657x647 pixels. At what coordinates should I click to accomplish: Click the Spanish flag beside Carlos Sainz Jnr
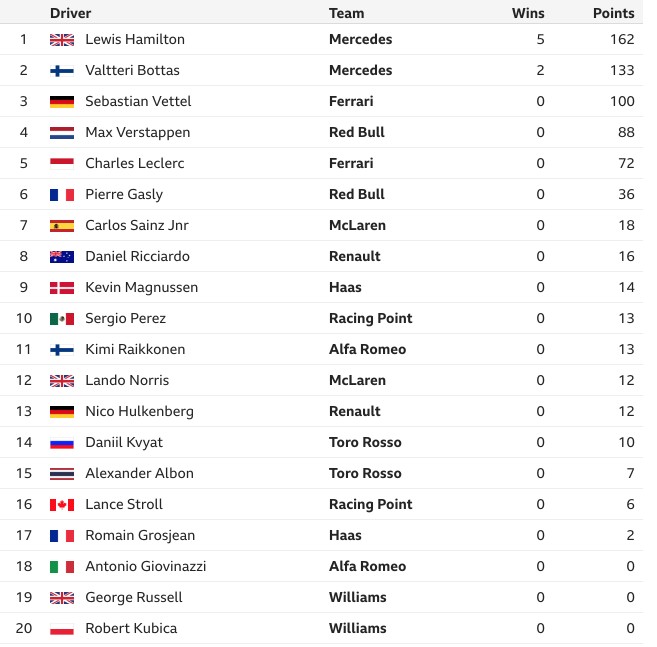tap(62, 226)
